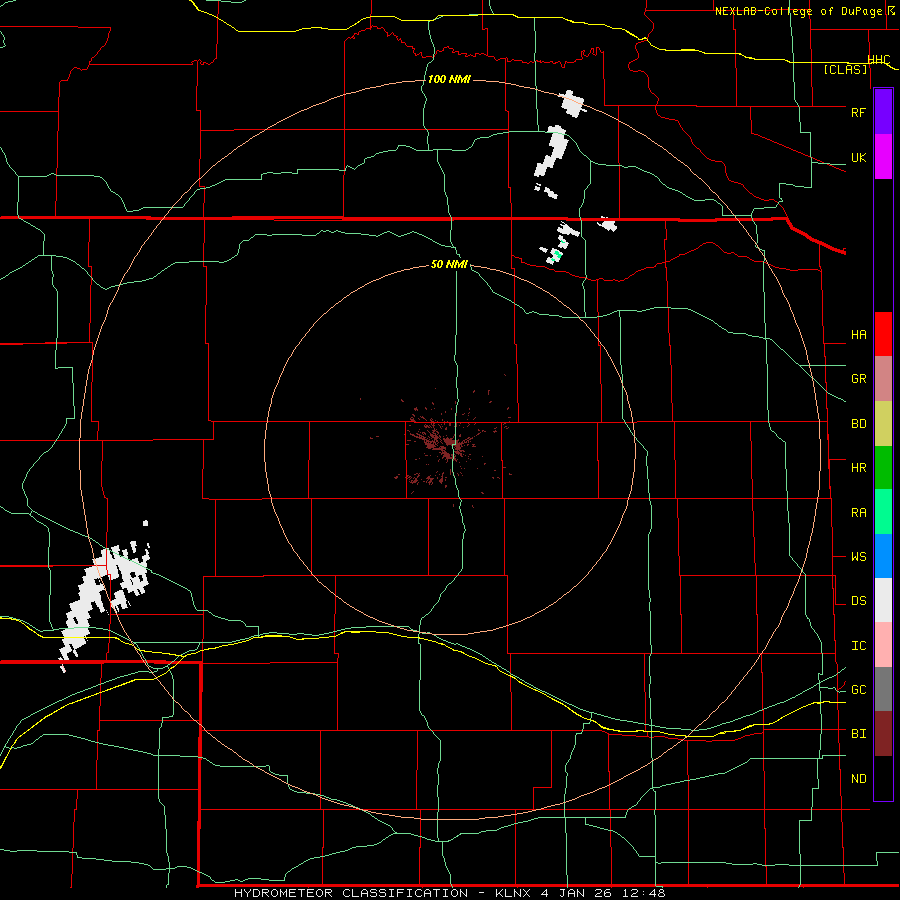Image resolution: width=900 pixels, height=900 pixels.
Task: Click the "HA" legend label
Action: (x=859, y=335)
